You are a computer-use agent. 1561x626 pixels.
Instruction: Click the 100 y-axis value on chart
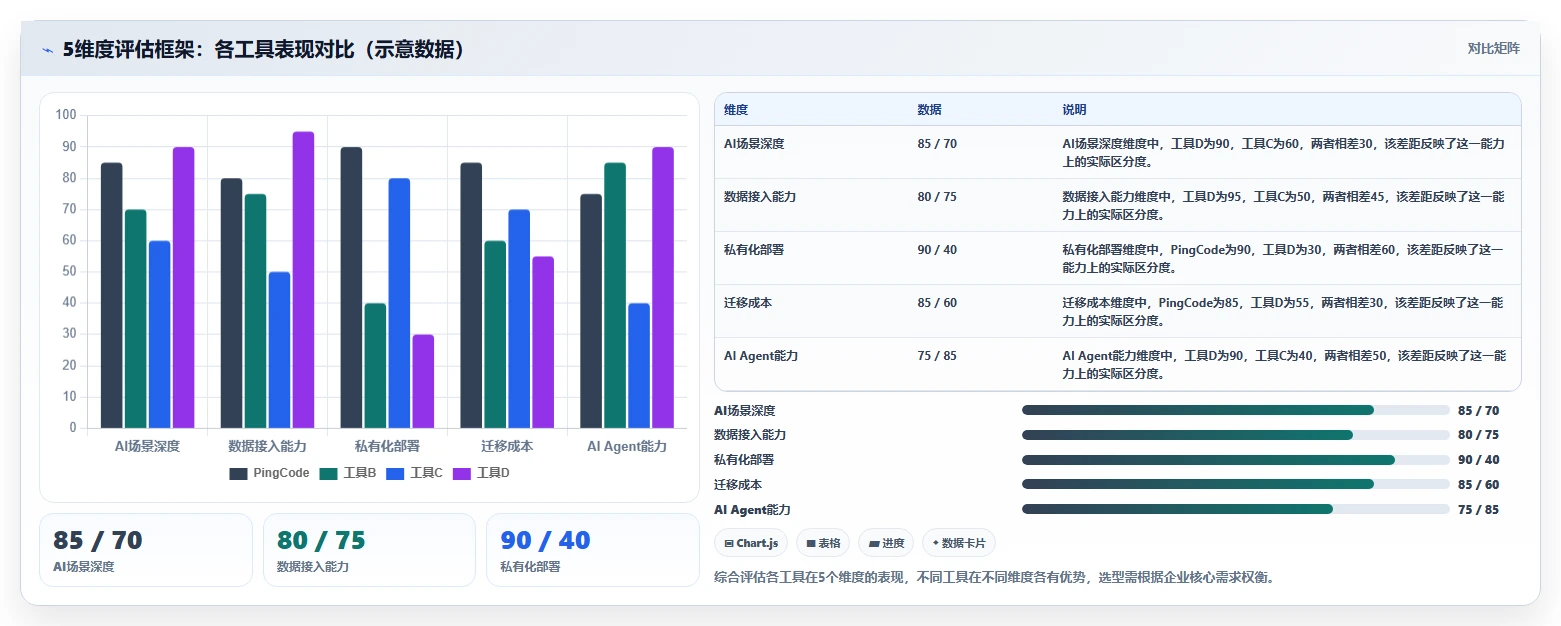[66, 115]
